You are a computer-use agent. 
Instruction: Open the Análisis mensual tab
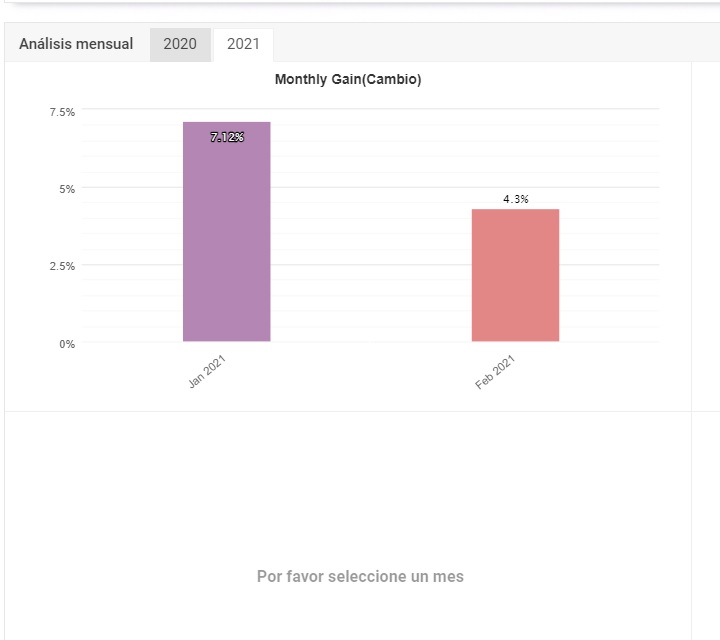point(76,44)
